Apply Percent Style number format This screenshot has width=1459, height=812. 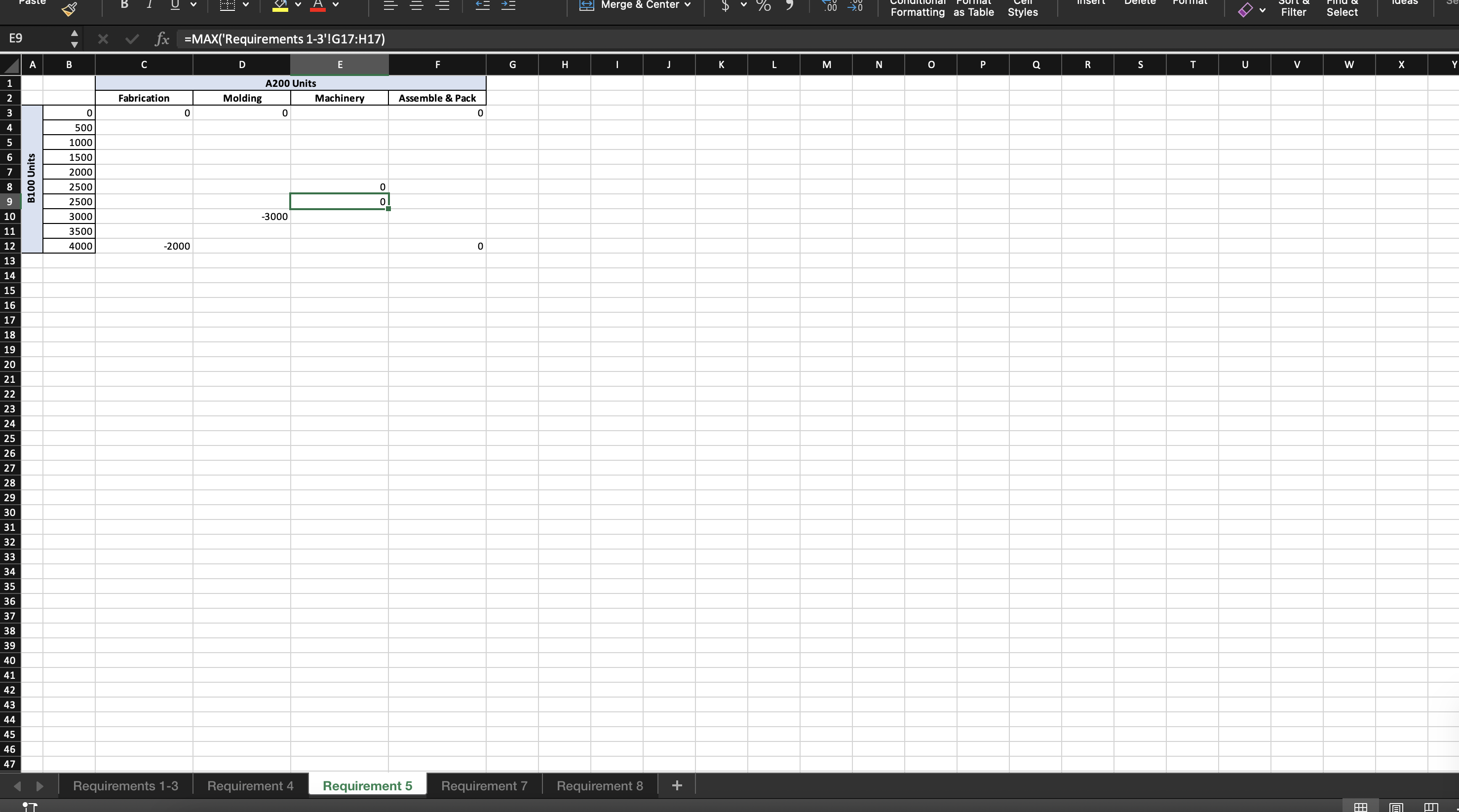[x=764, y=5]
